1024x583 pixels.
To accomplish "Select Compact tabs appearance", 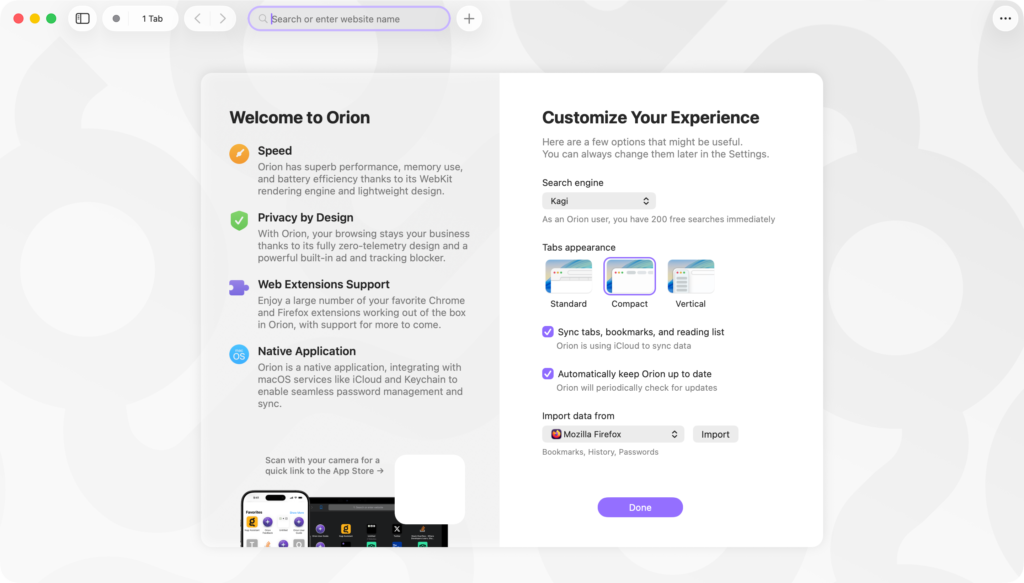I will [x=630, y=283].
